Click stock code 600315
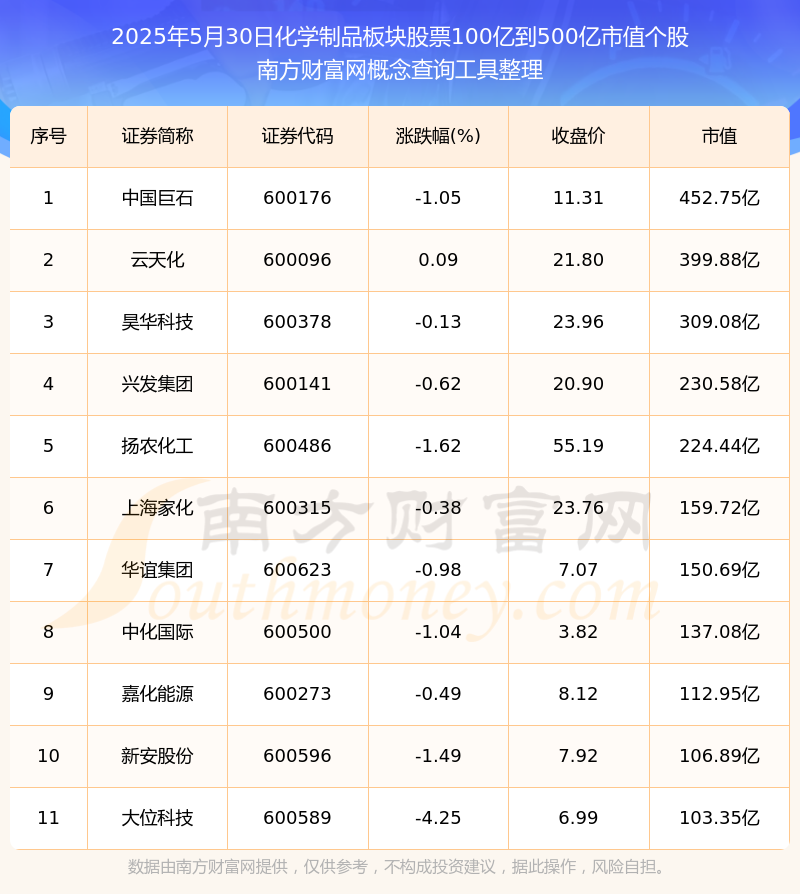Image resolution: width=800 pixels, height=894 pixels. 298,508
